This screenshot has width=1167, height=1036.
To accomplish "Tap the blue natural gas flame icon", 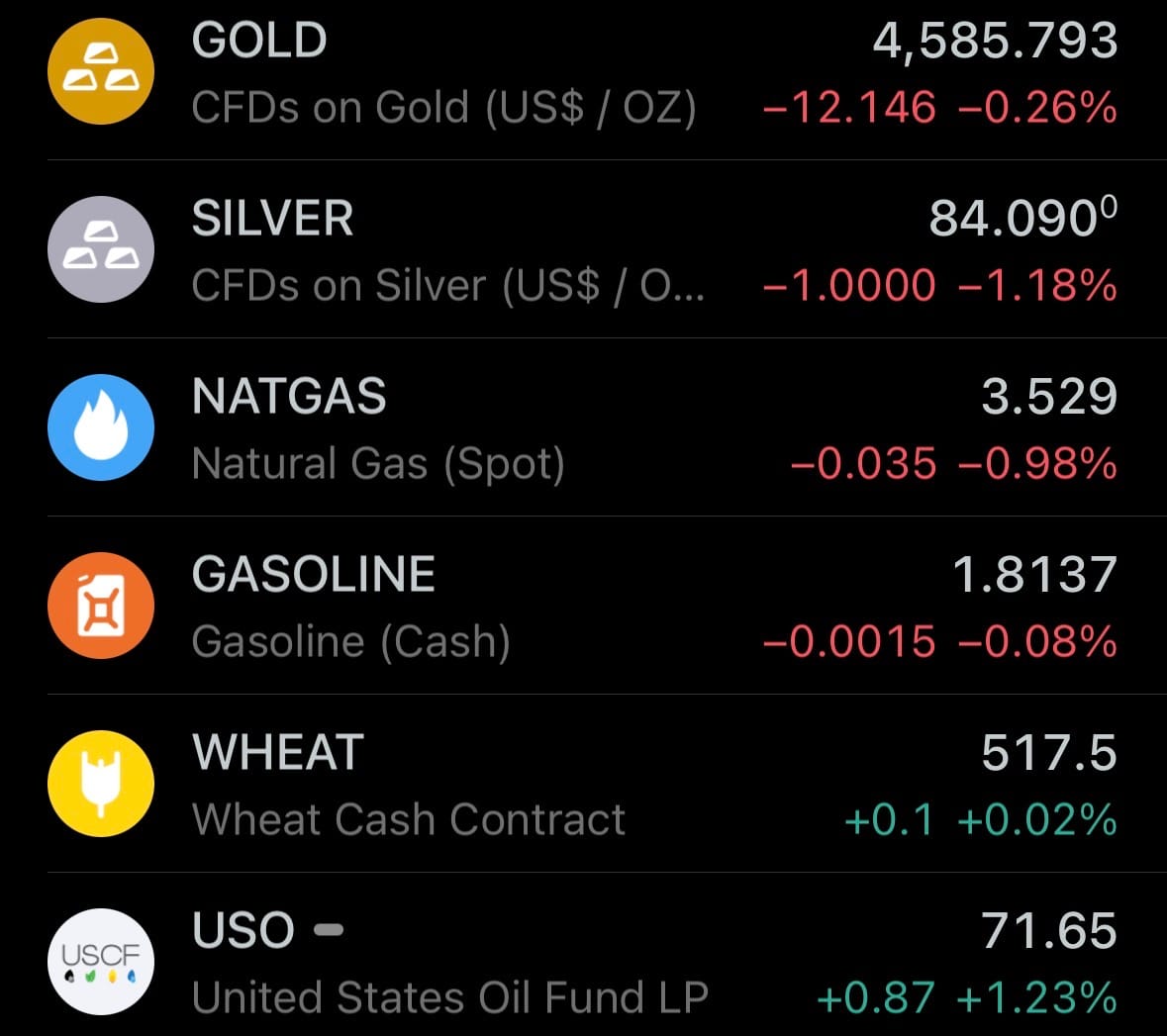I will pos(101,427).
